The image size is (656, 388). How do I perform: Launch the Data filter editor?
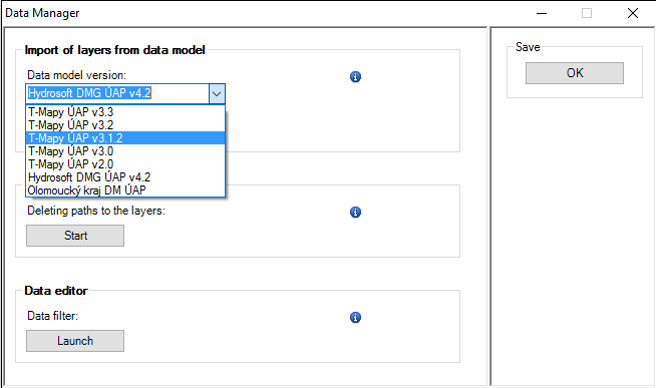(x=75, y=341)
